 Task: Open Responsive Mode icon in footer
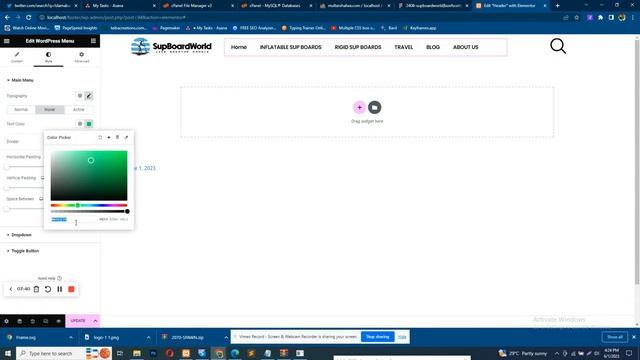[x=45, y=321]
